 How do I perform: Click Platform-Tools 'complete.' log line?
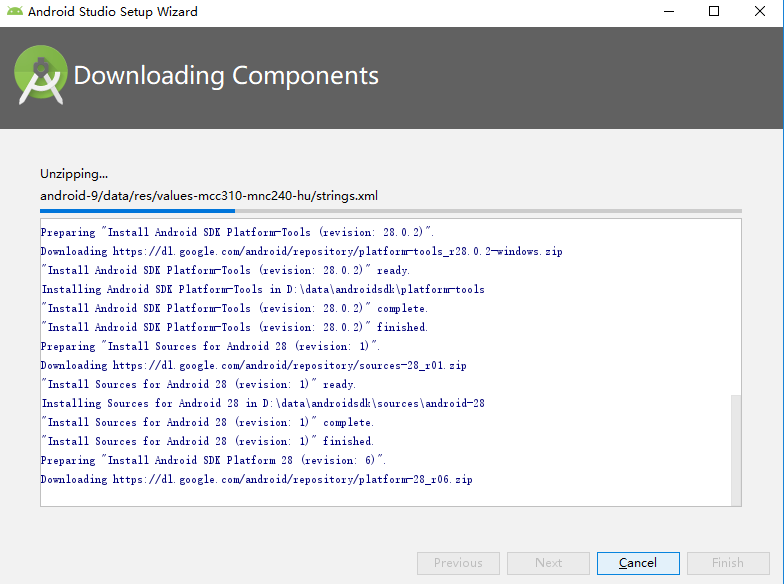pos(234,308)
